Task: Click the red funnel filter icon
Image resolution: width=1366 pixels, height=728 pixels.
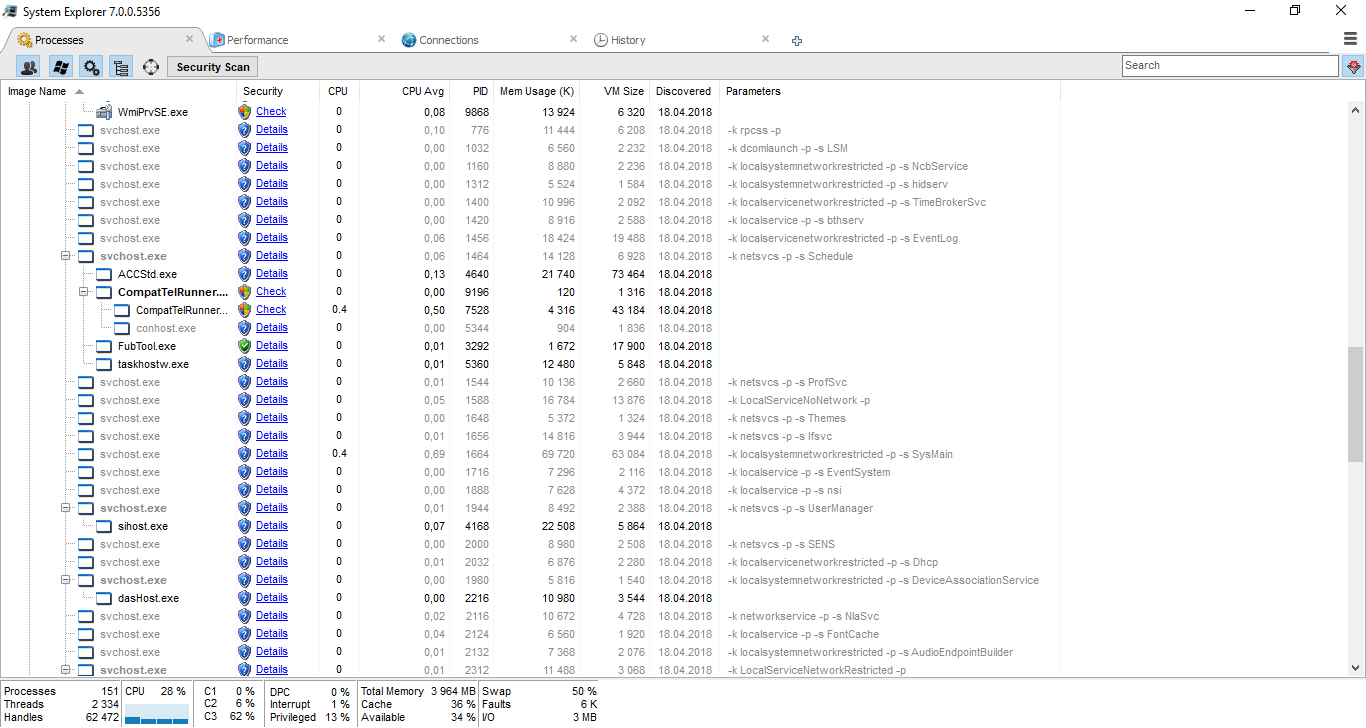Action: click(1354, 67)
